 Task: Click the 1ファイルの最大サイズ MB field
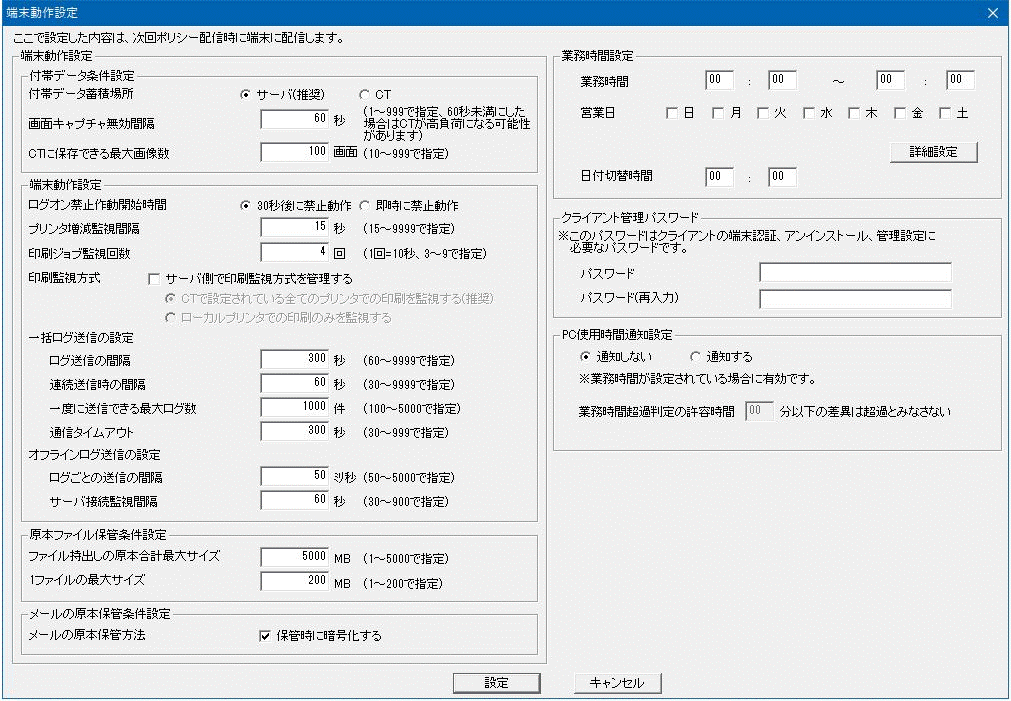[295, 581]
